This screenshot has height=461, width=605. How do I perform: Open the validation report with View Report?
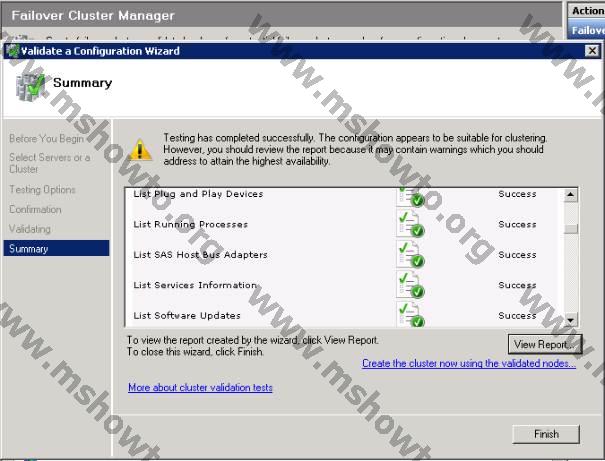click(544, 344)
